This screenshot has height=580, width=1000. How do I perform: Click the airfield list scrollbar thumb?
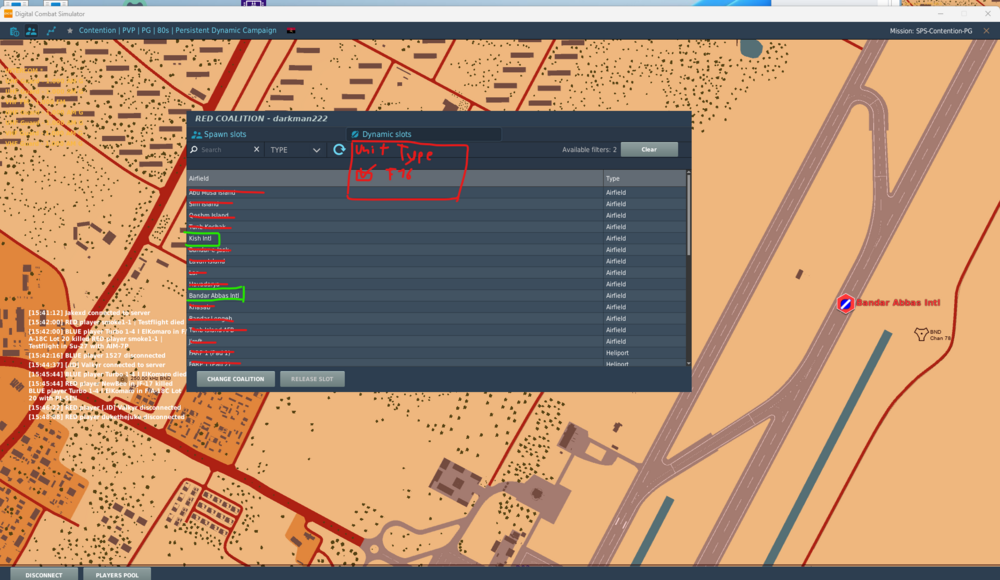[x=688, y=213]
